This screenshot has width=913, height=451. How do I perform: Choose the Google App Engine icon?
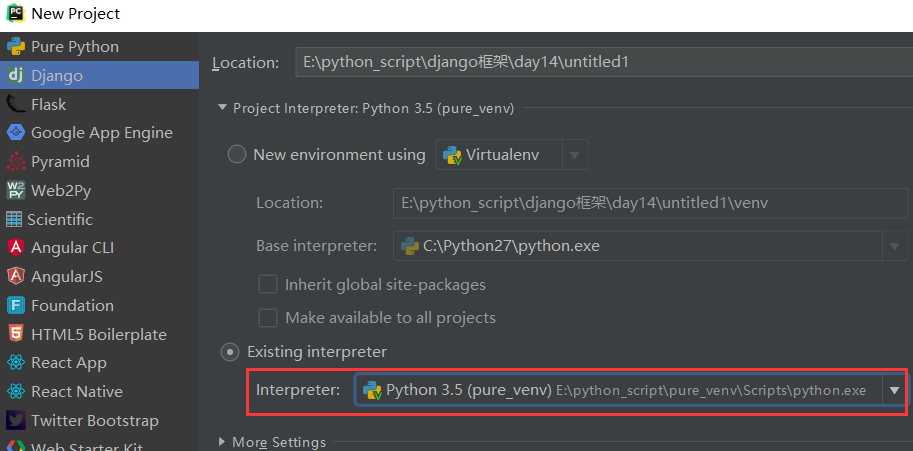pos(15,133)
